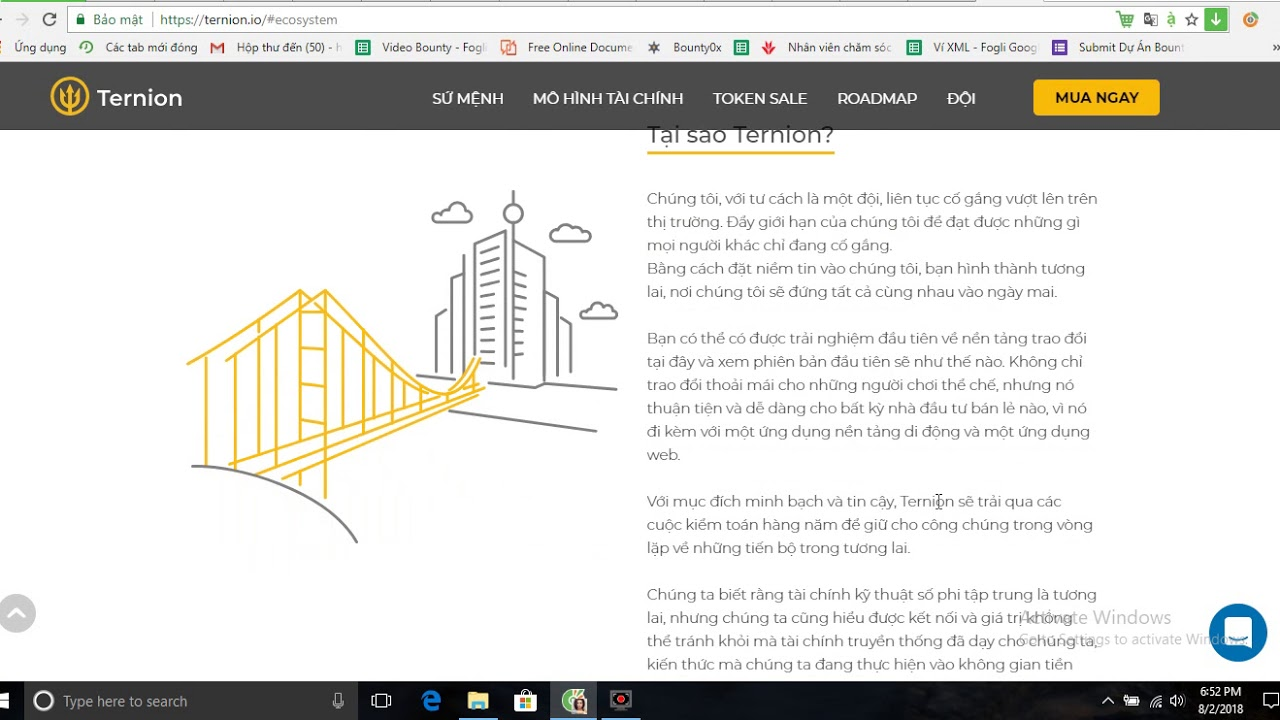
Task: Open the green download arrow extension
Action: (x=1216, y=19)
